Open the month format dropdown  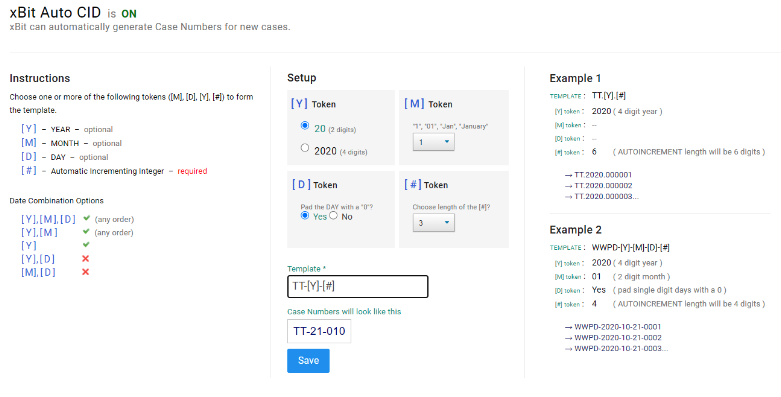tap(433, 142)
